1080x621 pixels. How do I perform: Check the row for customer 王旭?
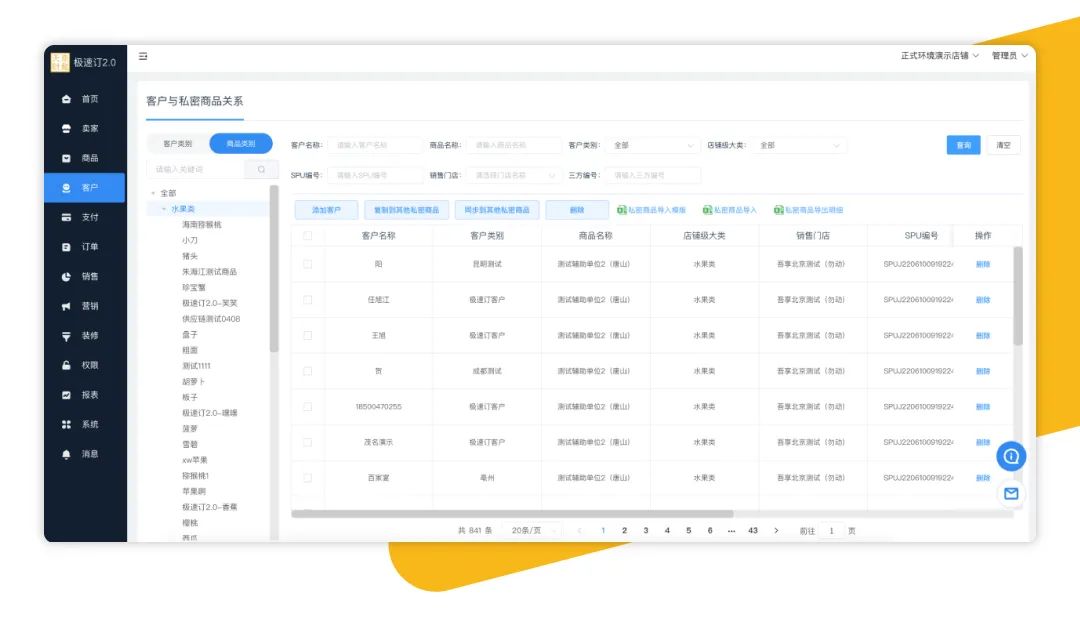[x=307, y=336]
